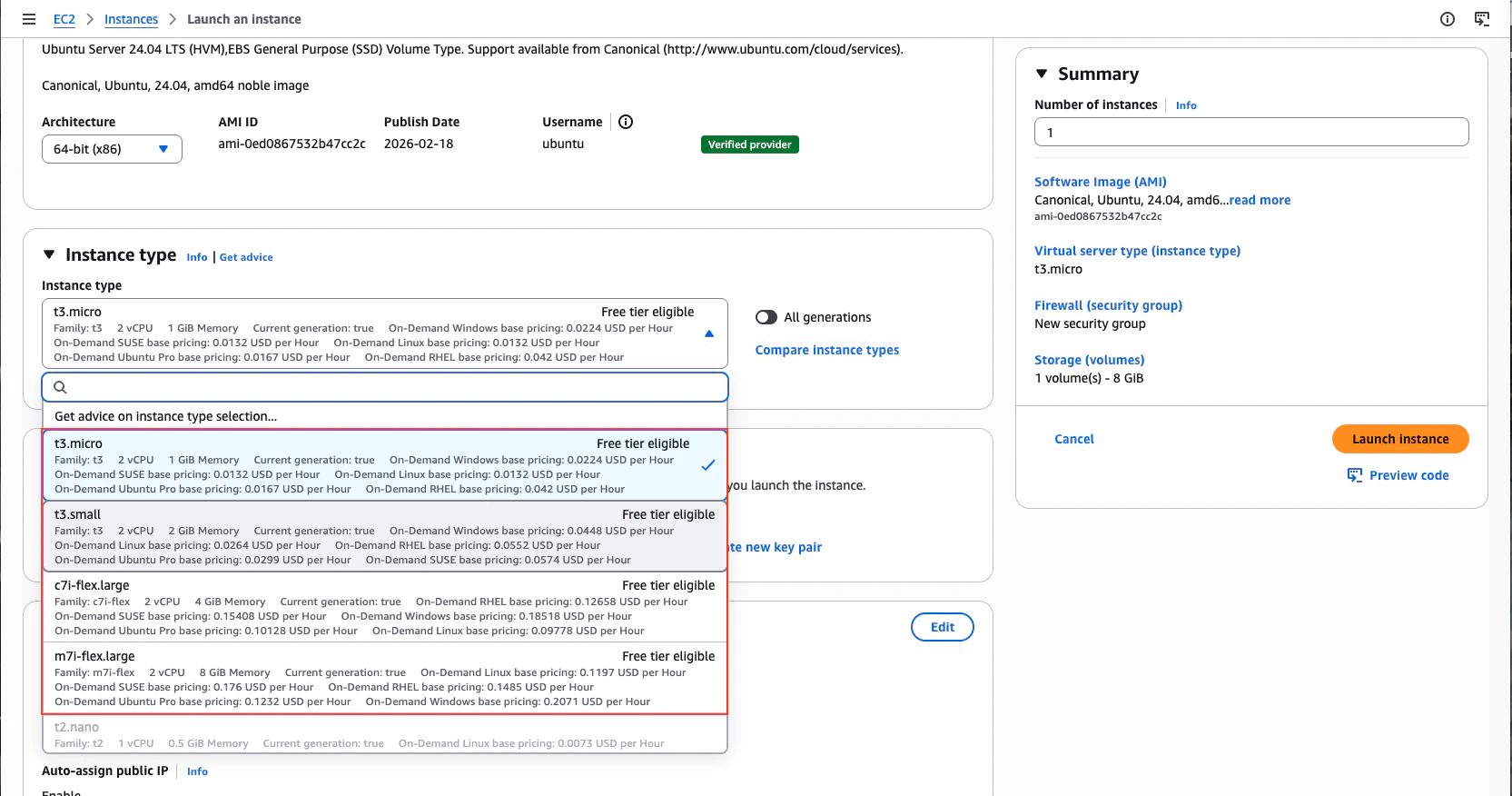The width and height of the screenshot is (1512, 796).
Task: Go to Instances breadcrumb link
Action: click(x=131, y=19)
